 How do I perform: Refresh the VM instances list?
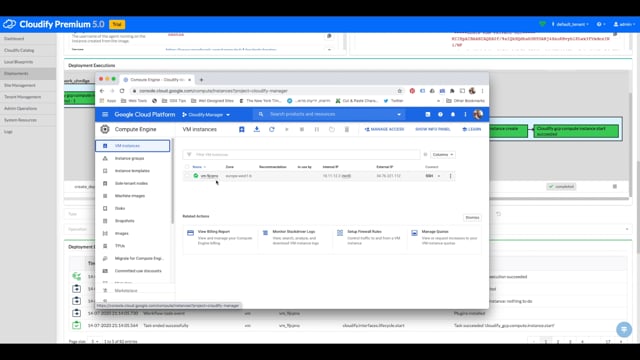pyautogui.click(x=272, y=129)
